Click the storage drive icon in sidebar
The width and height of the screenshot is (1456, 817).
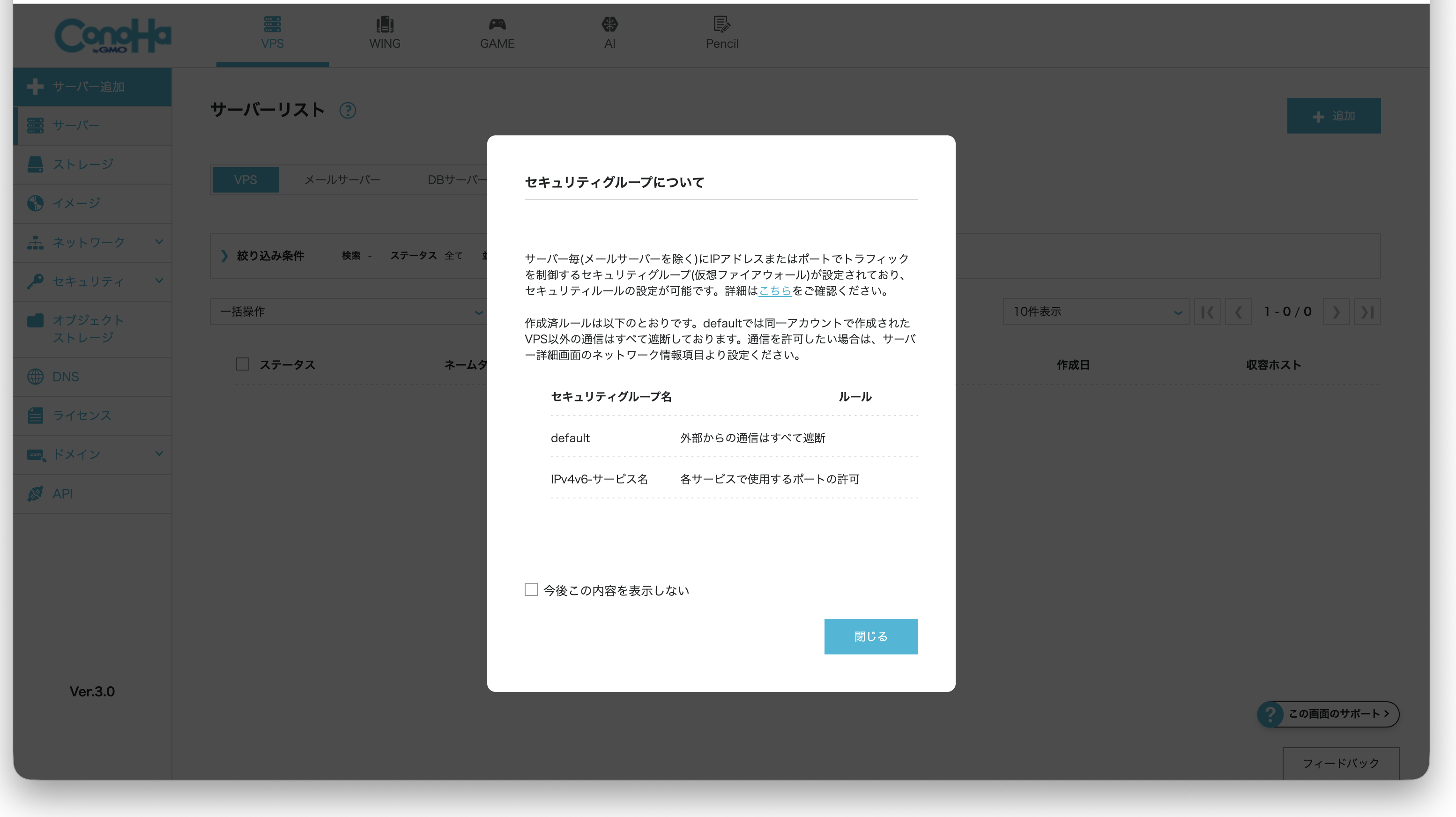(35, 164)
